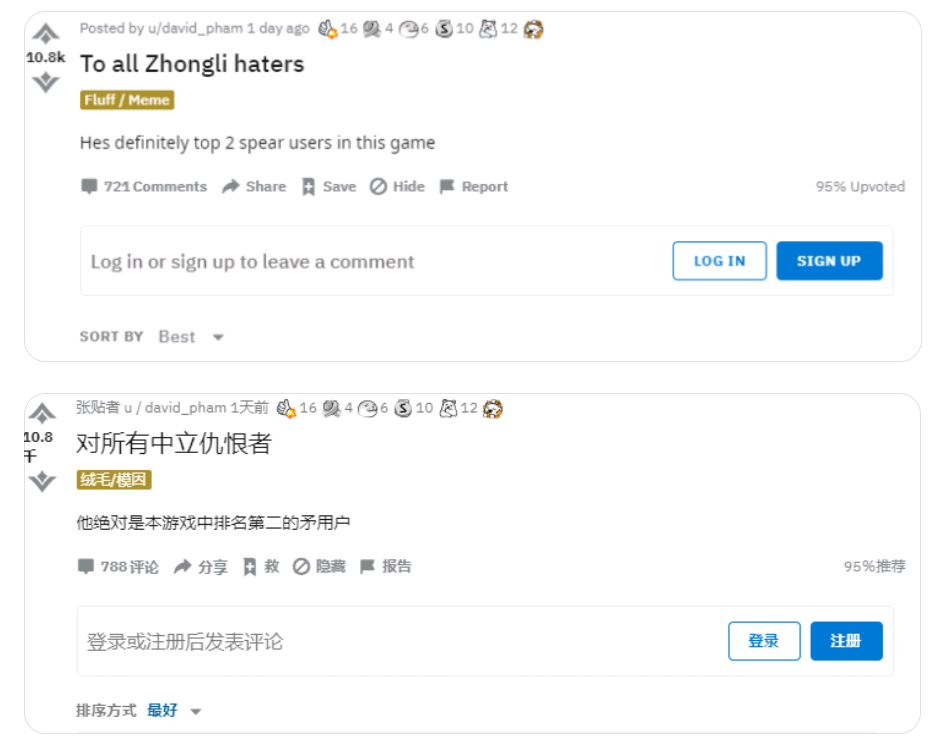The image size is (938, 742).
Task: Downvote the English Zhongli haters post
Action: [x=45, y=82]
